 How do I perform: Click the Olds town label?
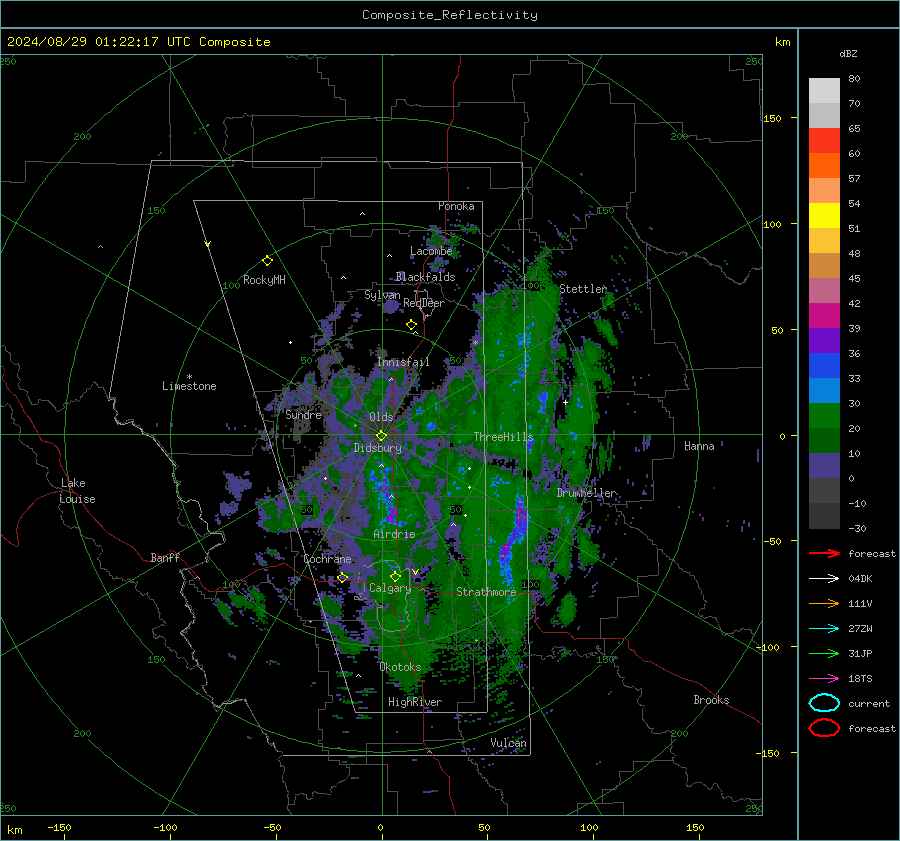pos(381,417)
